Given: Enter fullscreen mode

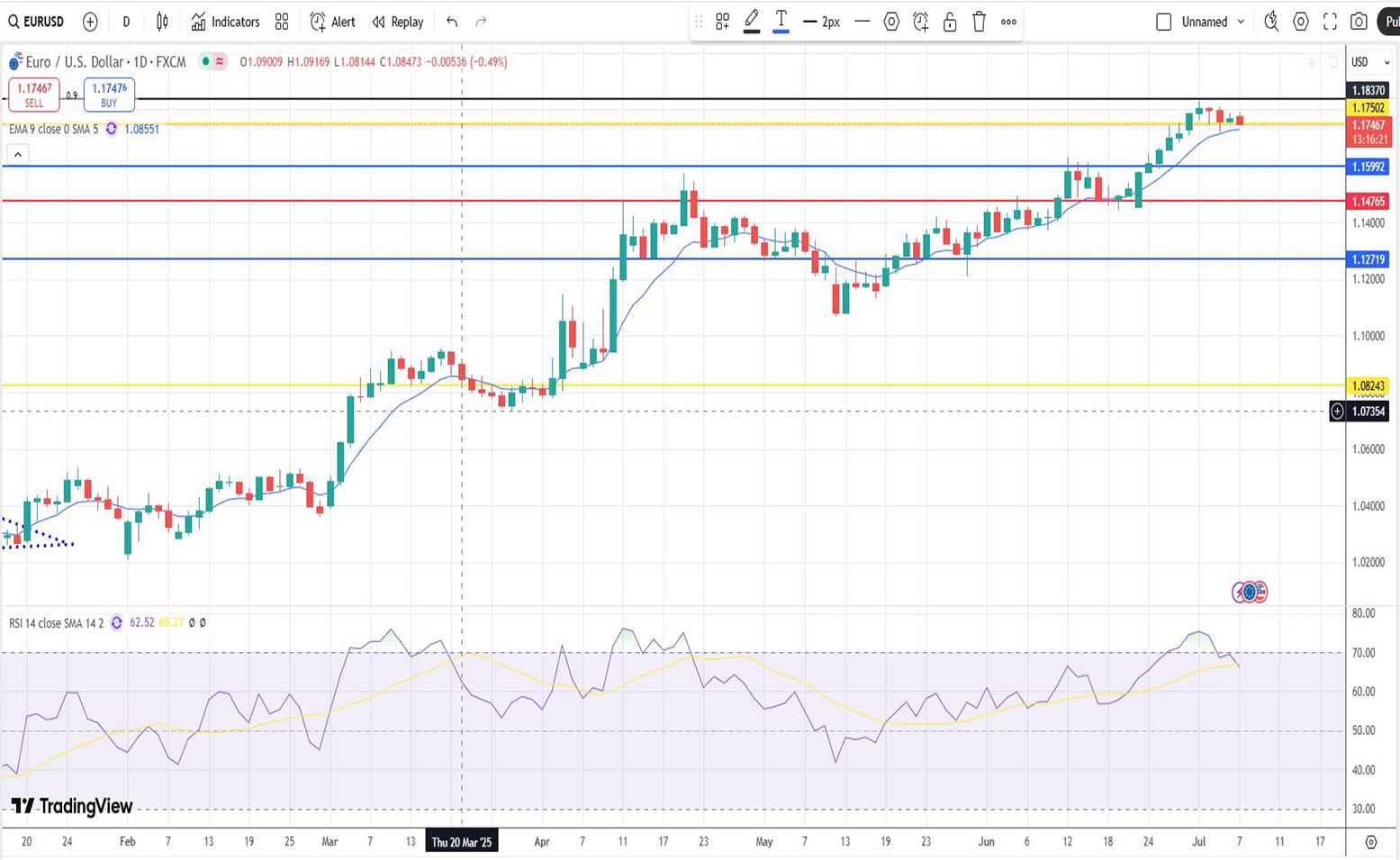Looking at the screenshot, I should (x=1330, y=22).
